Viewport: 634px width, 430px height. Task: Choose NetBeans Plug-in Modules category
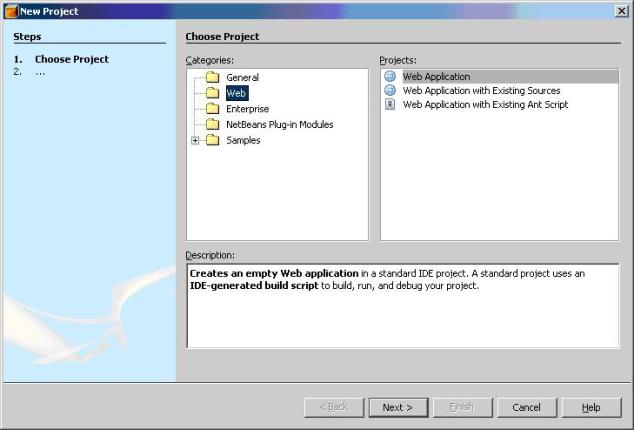coord(279,125)
